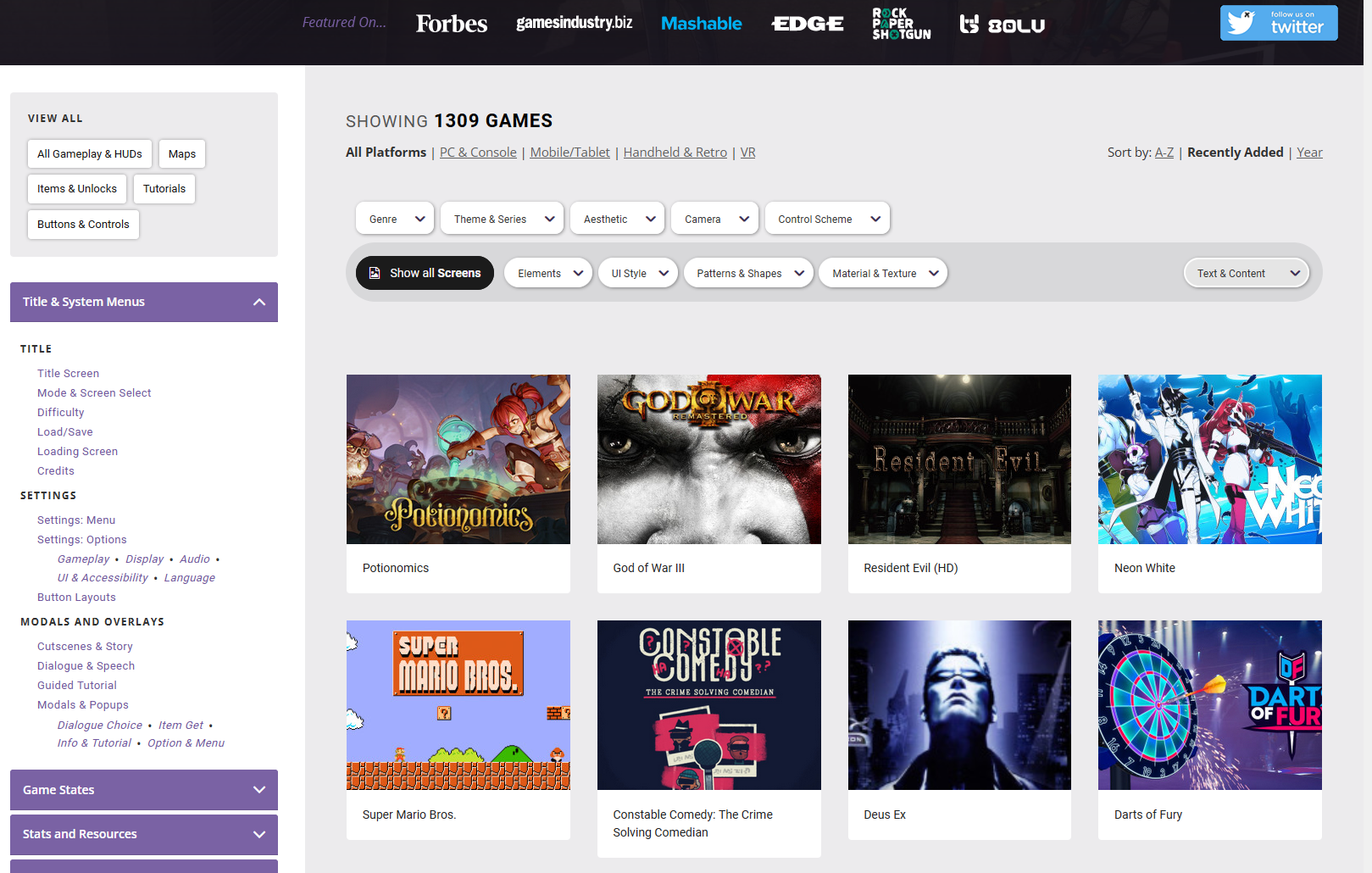Open the Settings: Options link
1372x873 pixels.
coord(81,540)
